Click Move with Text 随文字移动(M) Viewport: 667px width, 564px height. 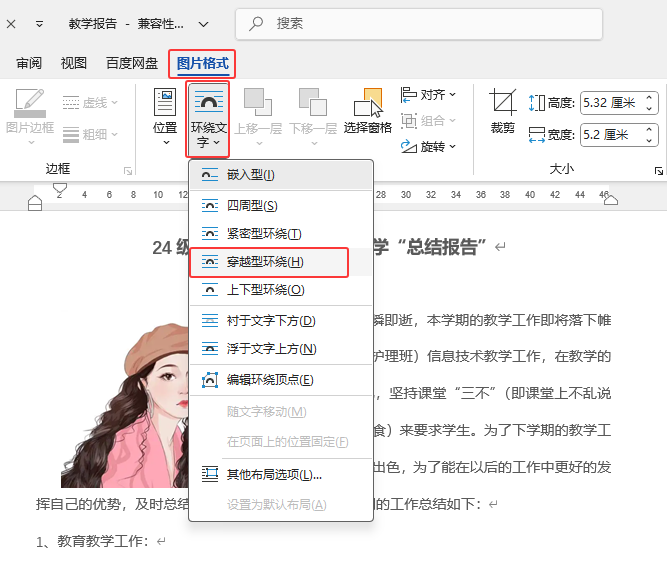(281, 412)
